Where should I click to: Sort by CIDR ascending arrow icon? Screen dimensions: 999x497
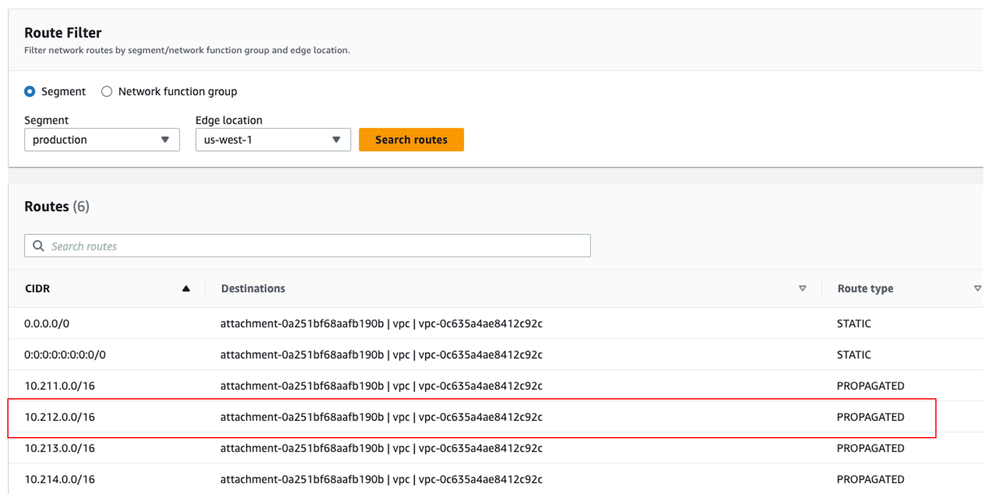186,289
